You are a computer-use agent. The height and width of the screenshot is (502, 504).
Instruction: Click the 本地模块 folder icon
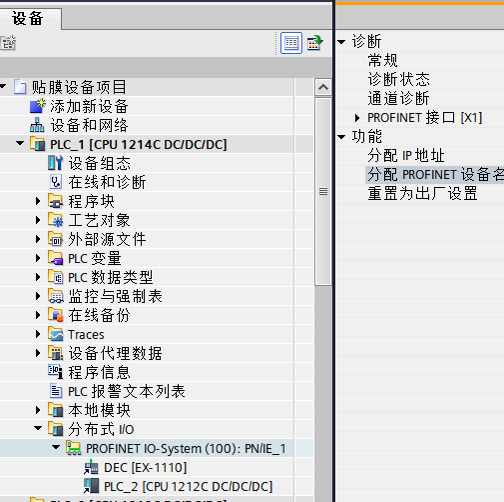click(56, 410)
